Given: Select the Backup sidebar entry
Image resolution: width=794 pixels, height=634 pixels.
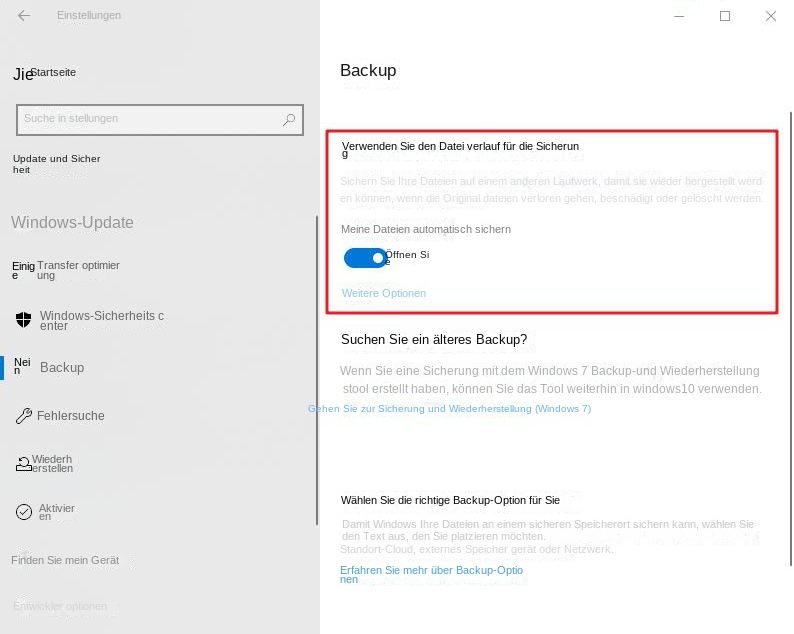Looking at the screenshot, I should click(62, 367).
